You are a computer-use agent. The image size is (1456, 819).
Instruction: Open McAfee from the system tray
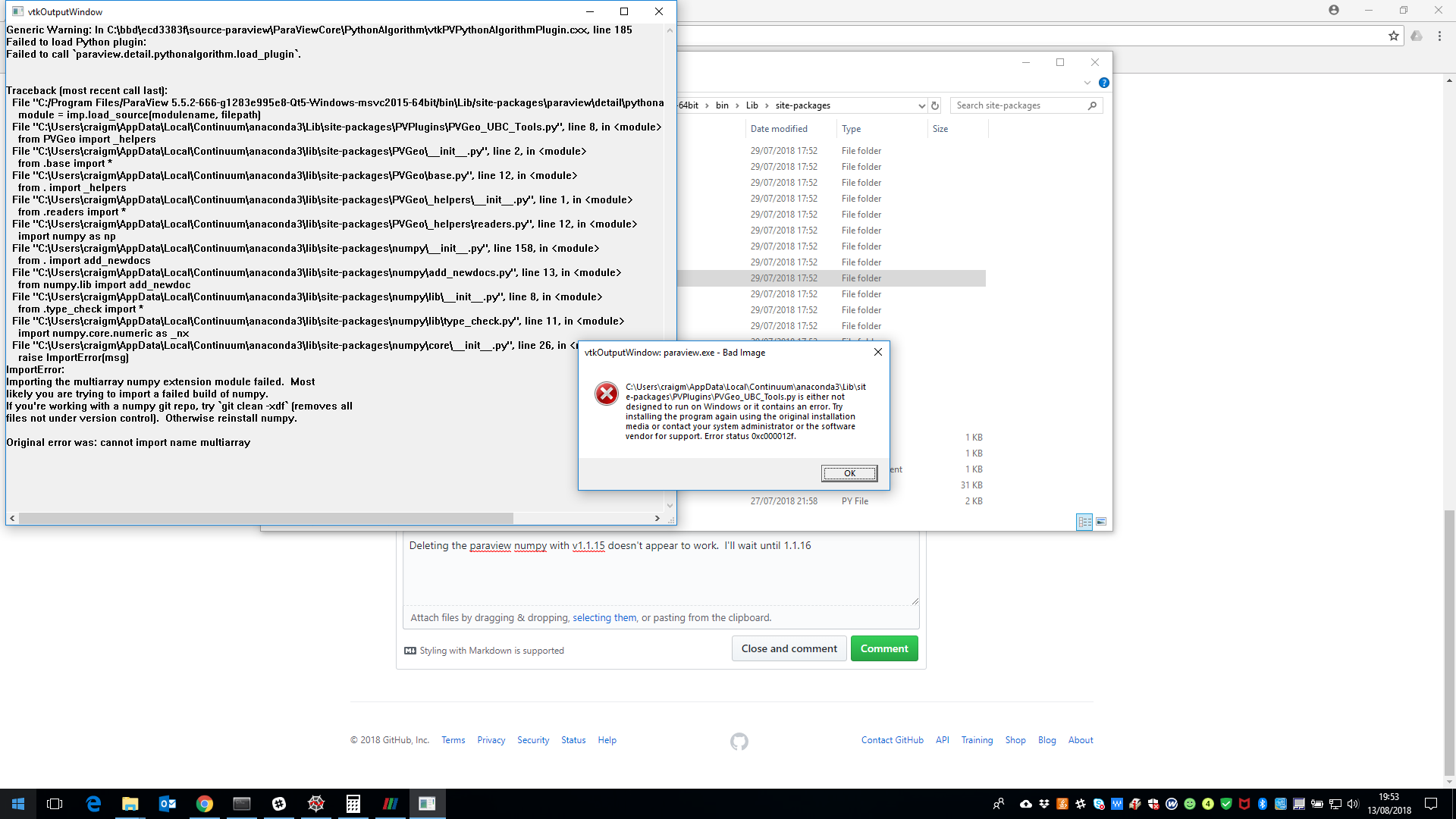pos(1244,805)
